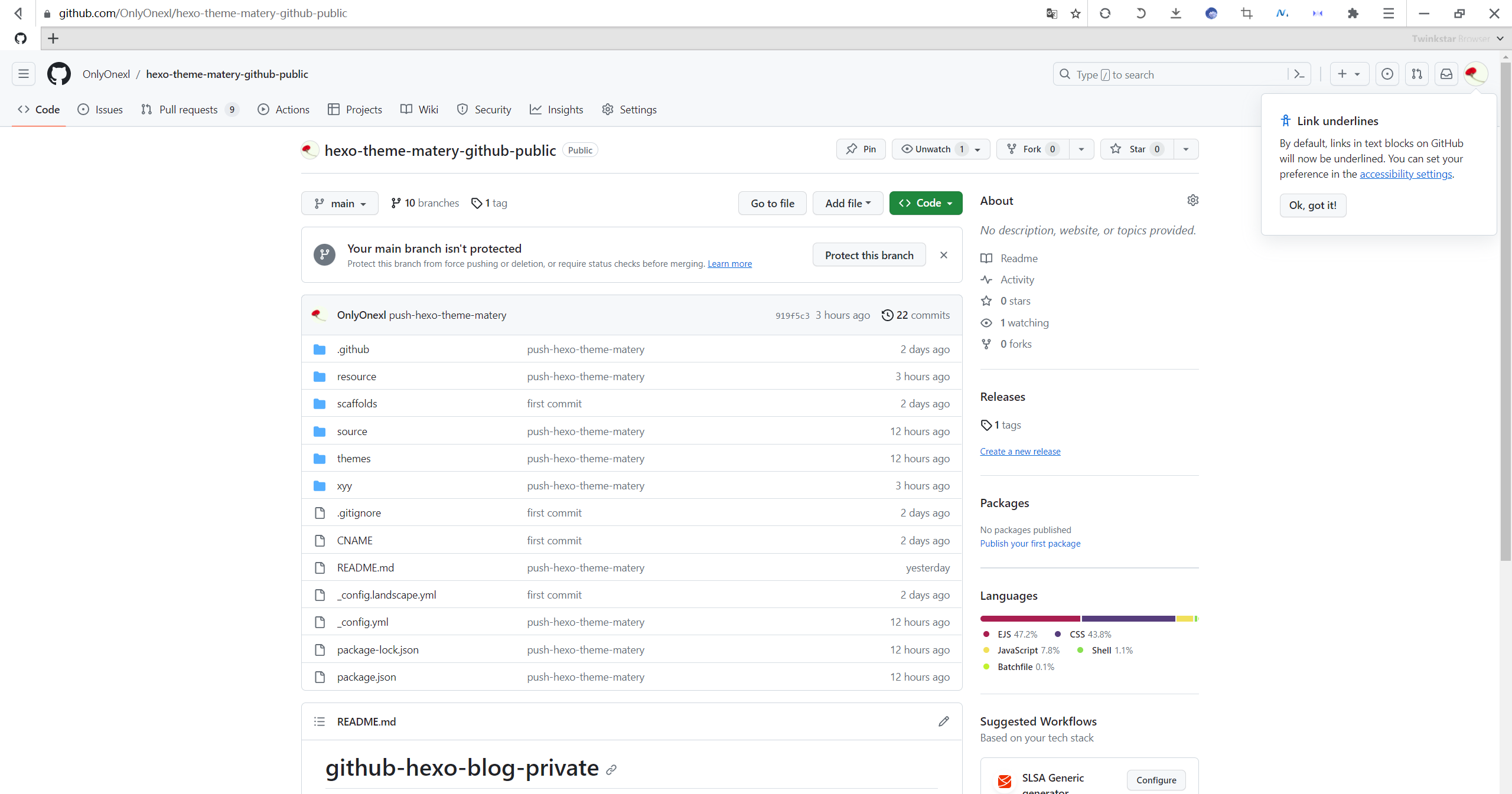Switch to the Projects tab
The width and height of the screenshot is (1512, 794).
tap(355, 109)
